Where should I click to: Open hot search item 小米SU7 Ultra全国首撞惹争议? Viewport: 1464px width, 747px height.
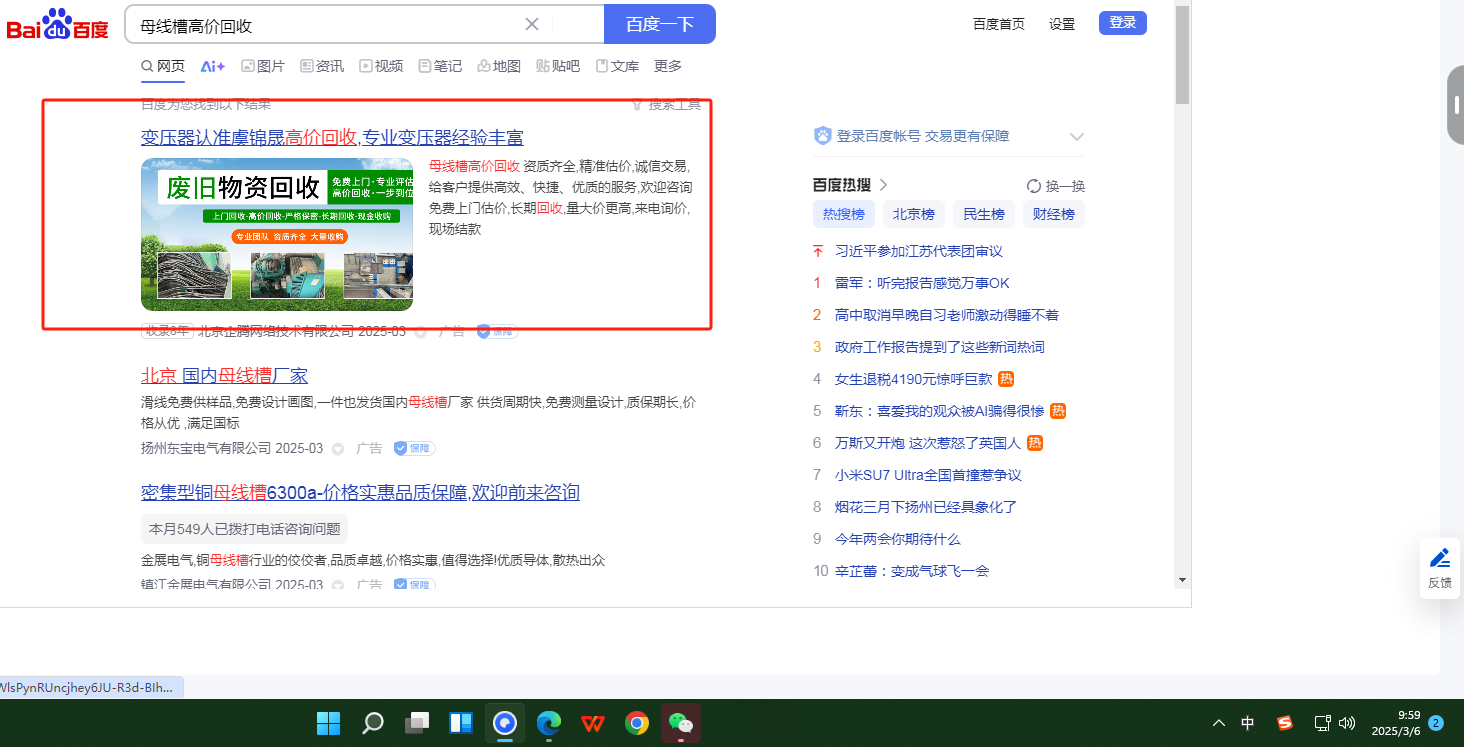click(x=927, y=475)
